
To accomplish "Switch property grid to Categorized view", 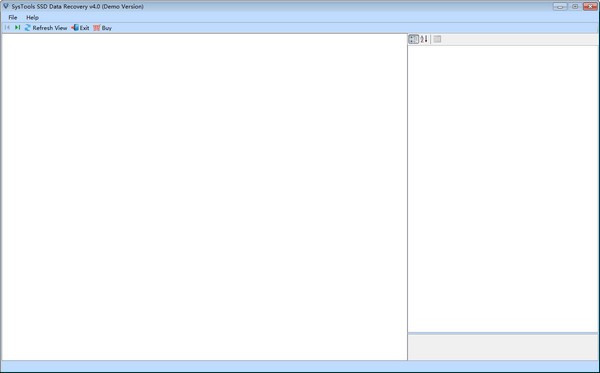I will tap(414, 39).
